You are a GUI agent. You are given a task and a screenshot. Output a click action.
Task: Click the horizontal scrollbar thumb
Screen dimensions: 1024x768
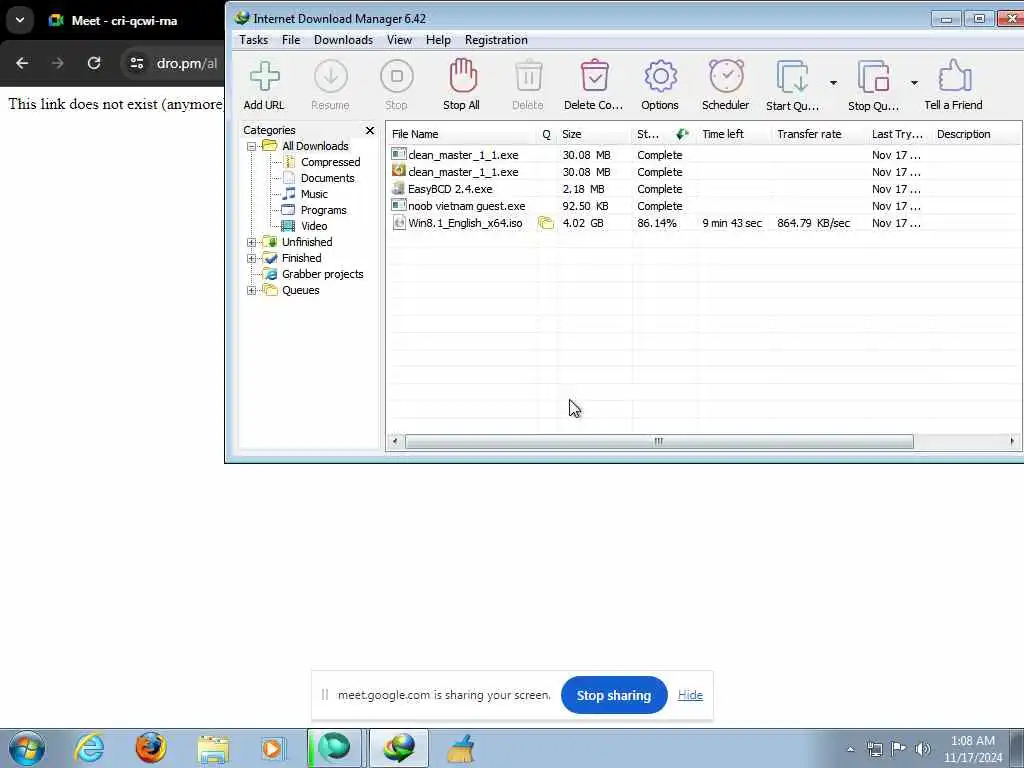pos(659,441)
